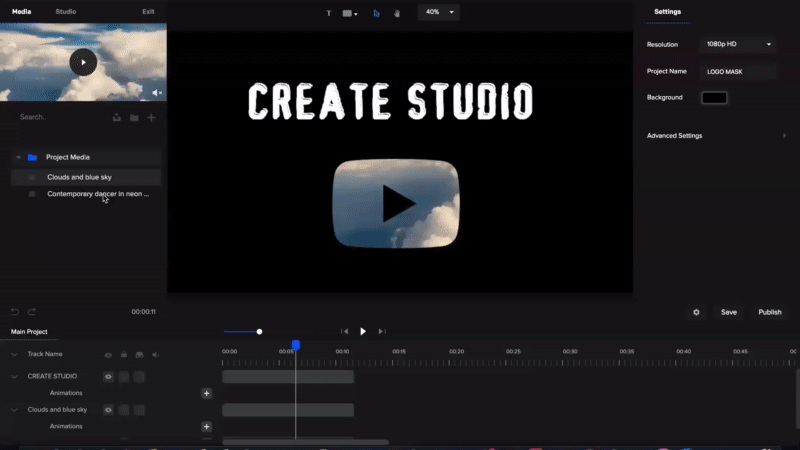Screen dimensions: 800x450
Task: Collapse all tracks via Track Name chevron
Action: (x=14, y=354)
